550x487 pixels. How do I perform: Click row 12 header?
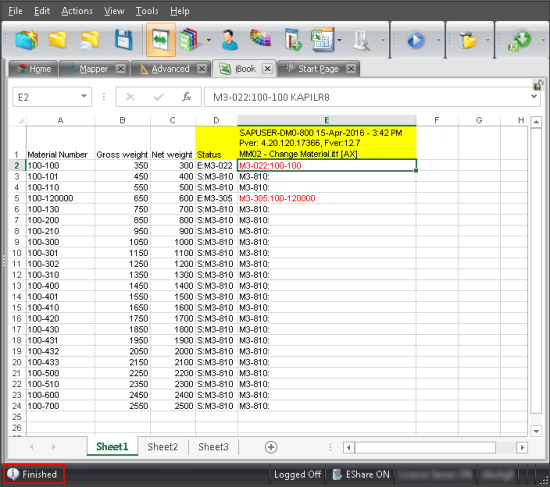(x=17, y=275)
